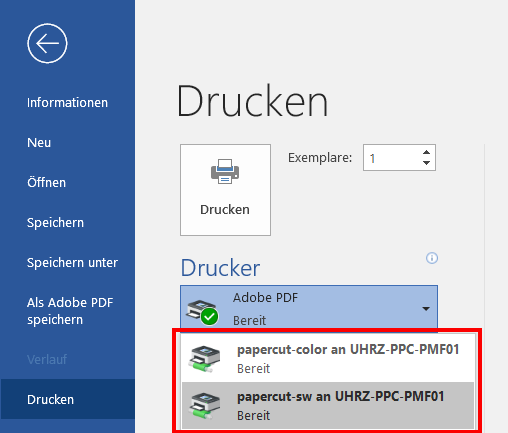The height and width of the screenshot is (433, 508).
Task: Select Neu in the sidebar
Action: 39,143
